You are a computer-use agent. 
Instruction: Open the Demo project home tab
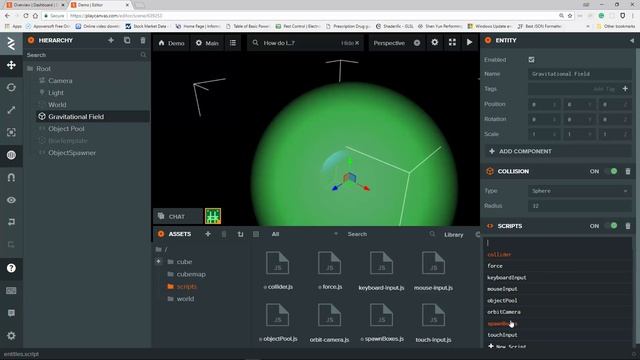171,43
